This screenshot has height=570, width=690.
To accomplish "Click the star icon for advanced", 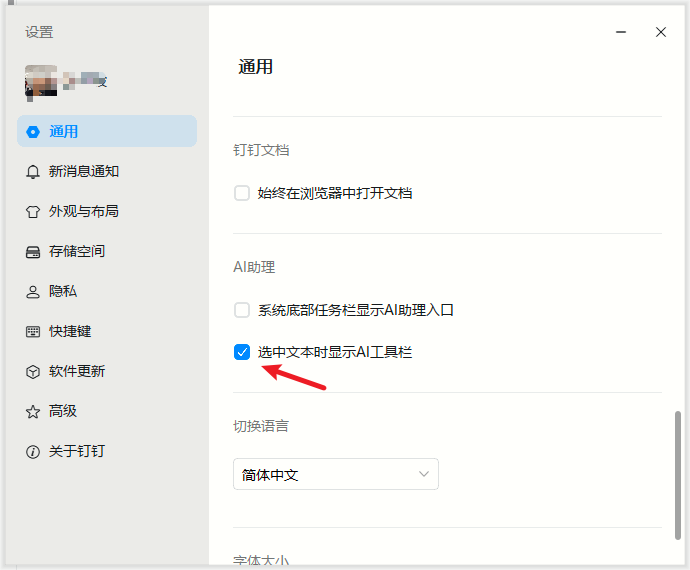I will (x=33, y=411).
